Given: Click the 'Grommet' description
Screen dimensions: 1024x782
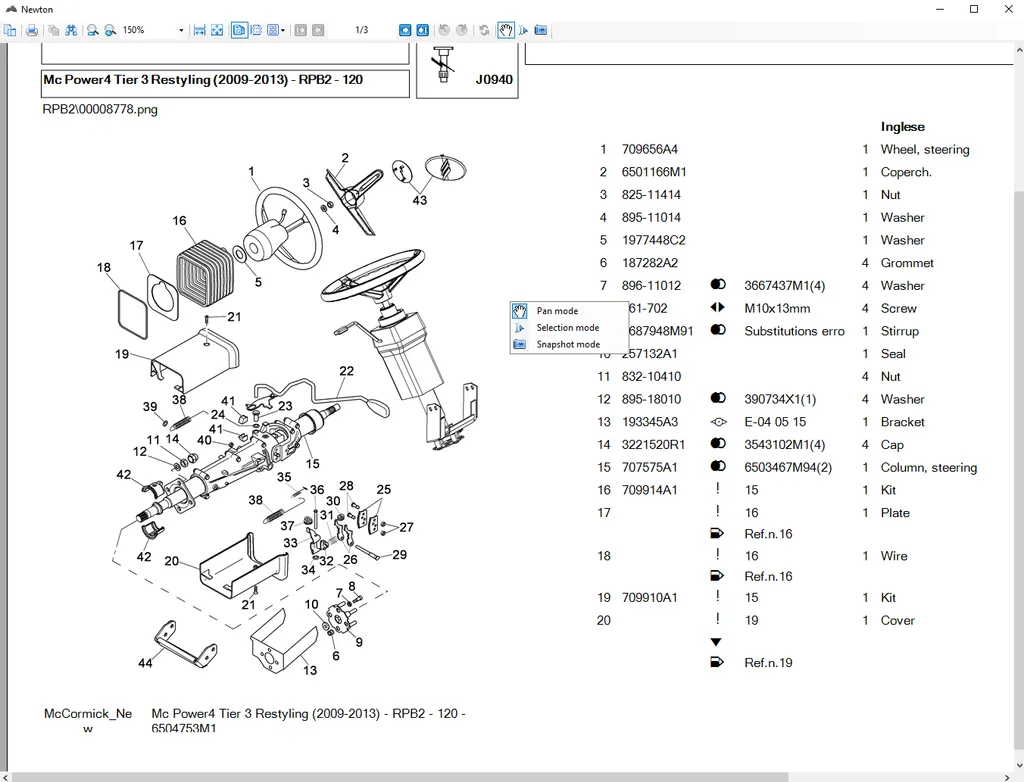Looking at the screenshot, I should pos(906,263).
